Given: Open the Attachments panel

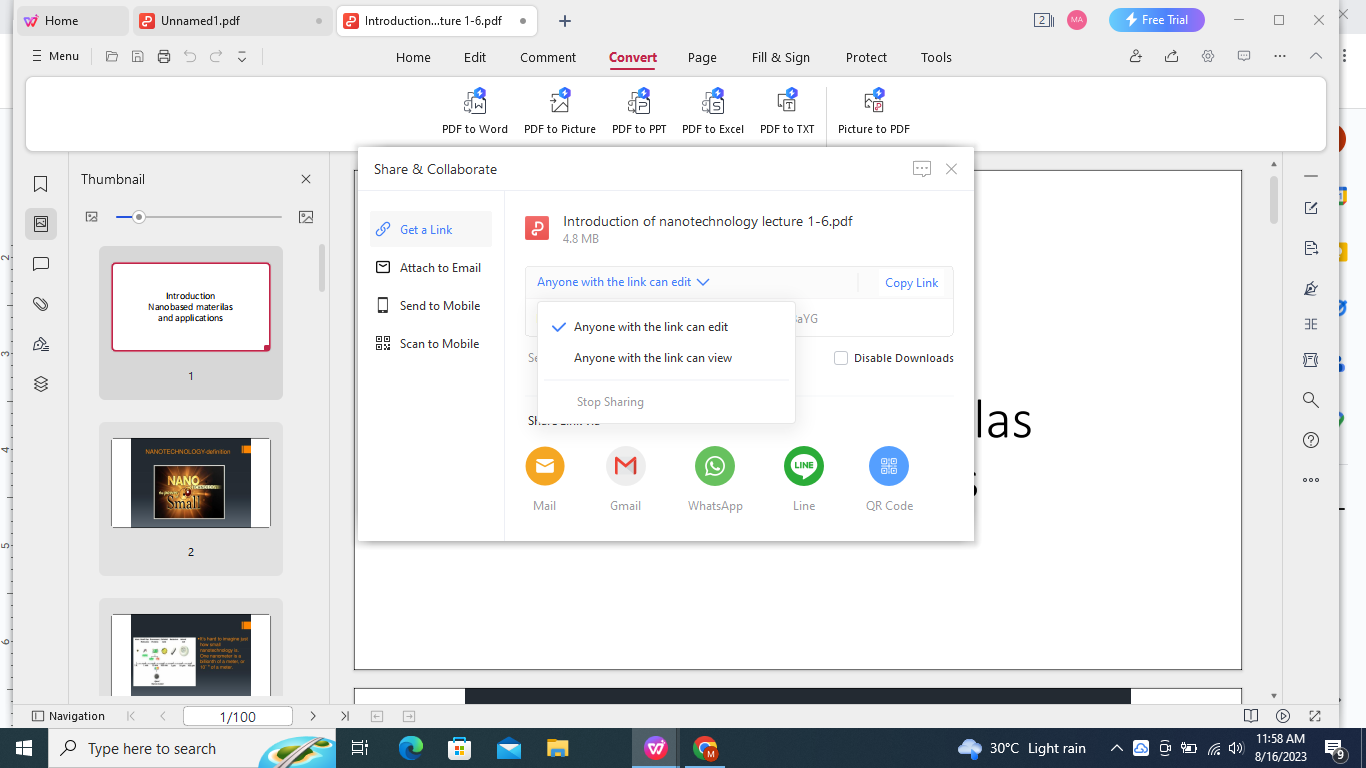Looking at the screenshot, I should [x=40, y=304].
